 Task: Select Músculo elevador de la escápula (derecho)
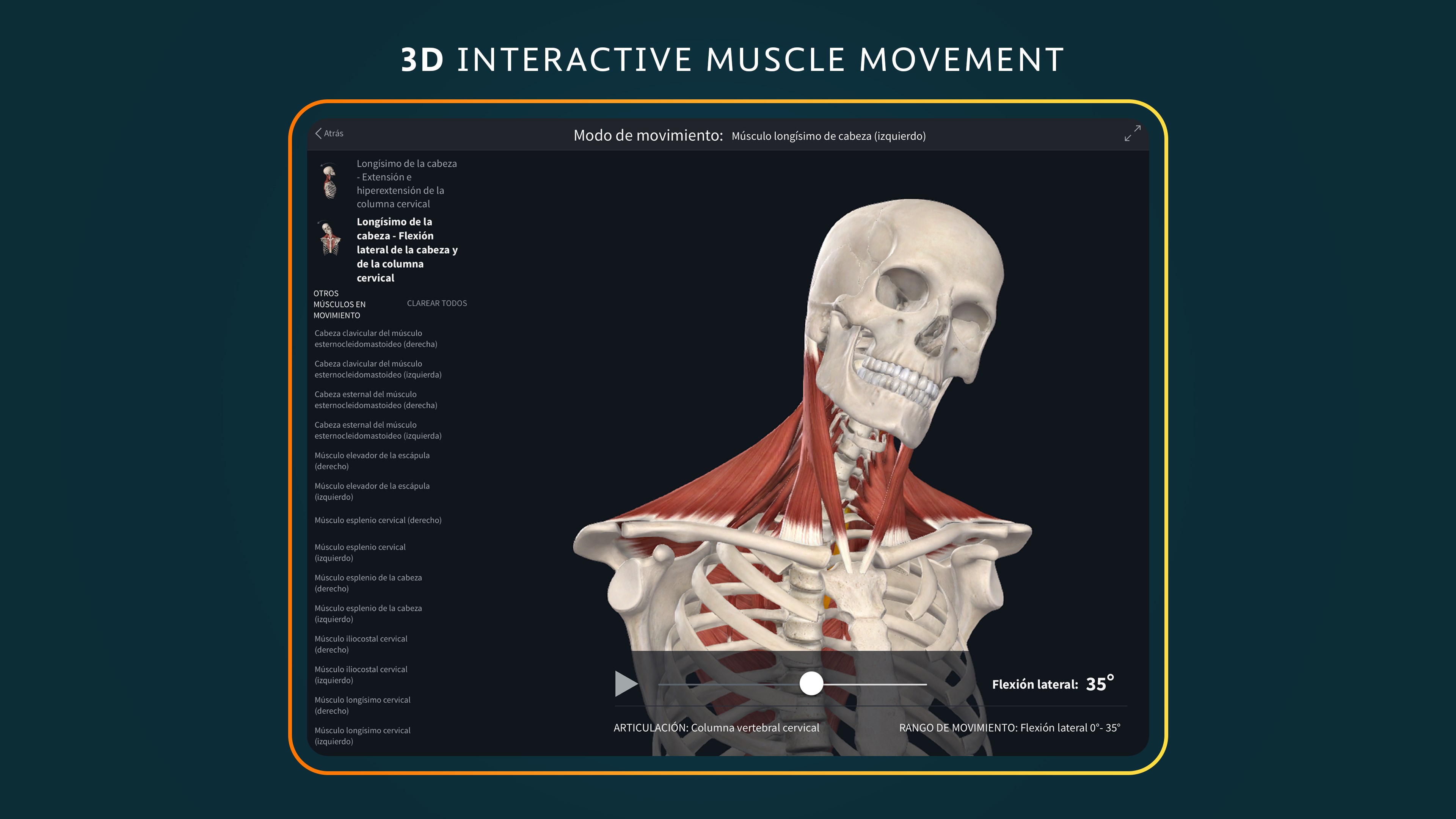pyautogui.click(x=372, y=461)
